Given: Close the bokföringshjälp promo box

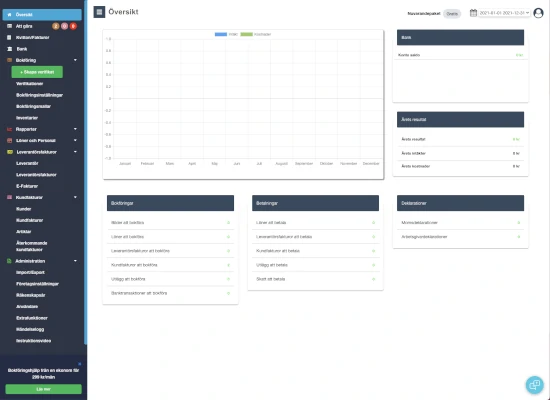Looking at the screenshot, I should tap(79, 364).
